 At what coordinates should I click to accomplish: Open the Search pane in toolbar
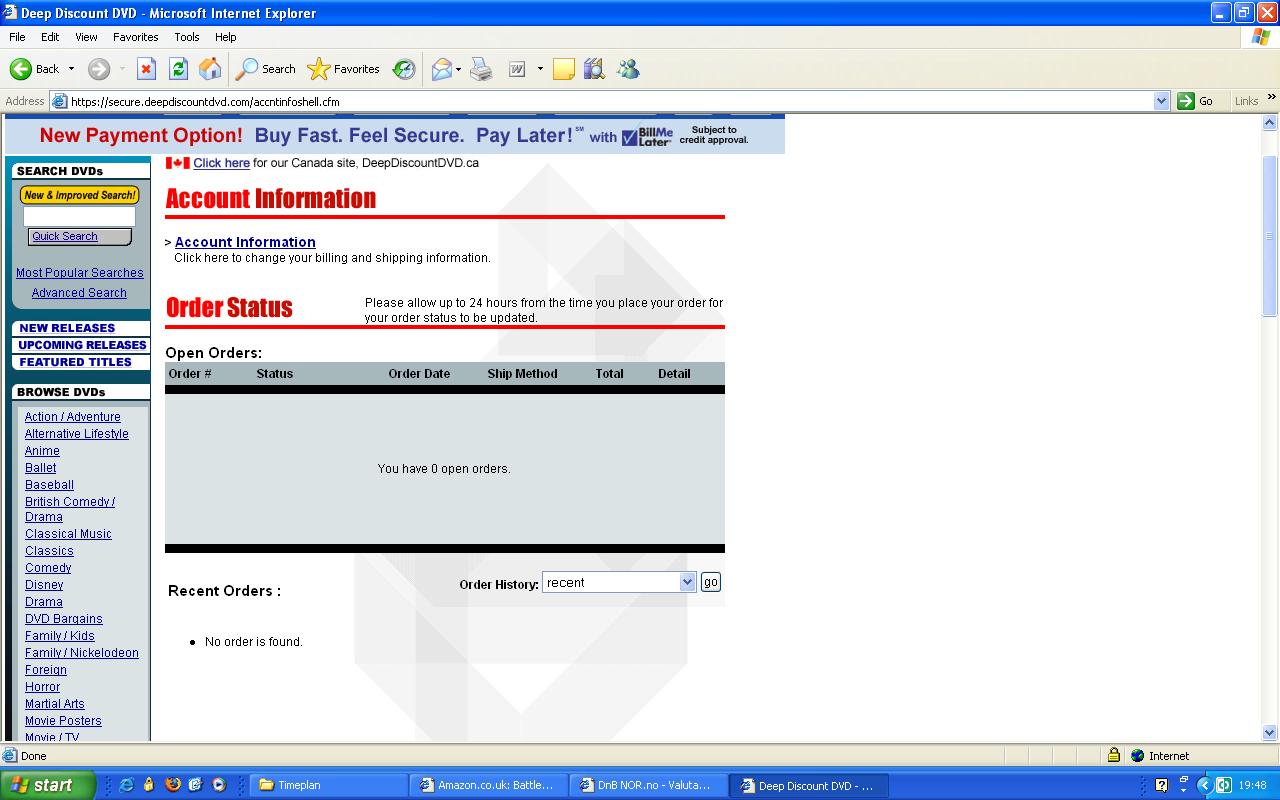pyautogui.click(x=265, y=69)
